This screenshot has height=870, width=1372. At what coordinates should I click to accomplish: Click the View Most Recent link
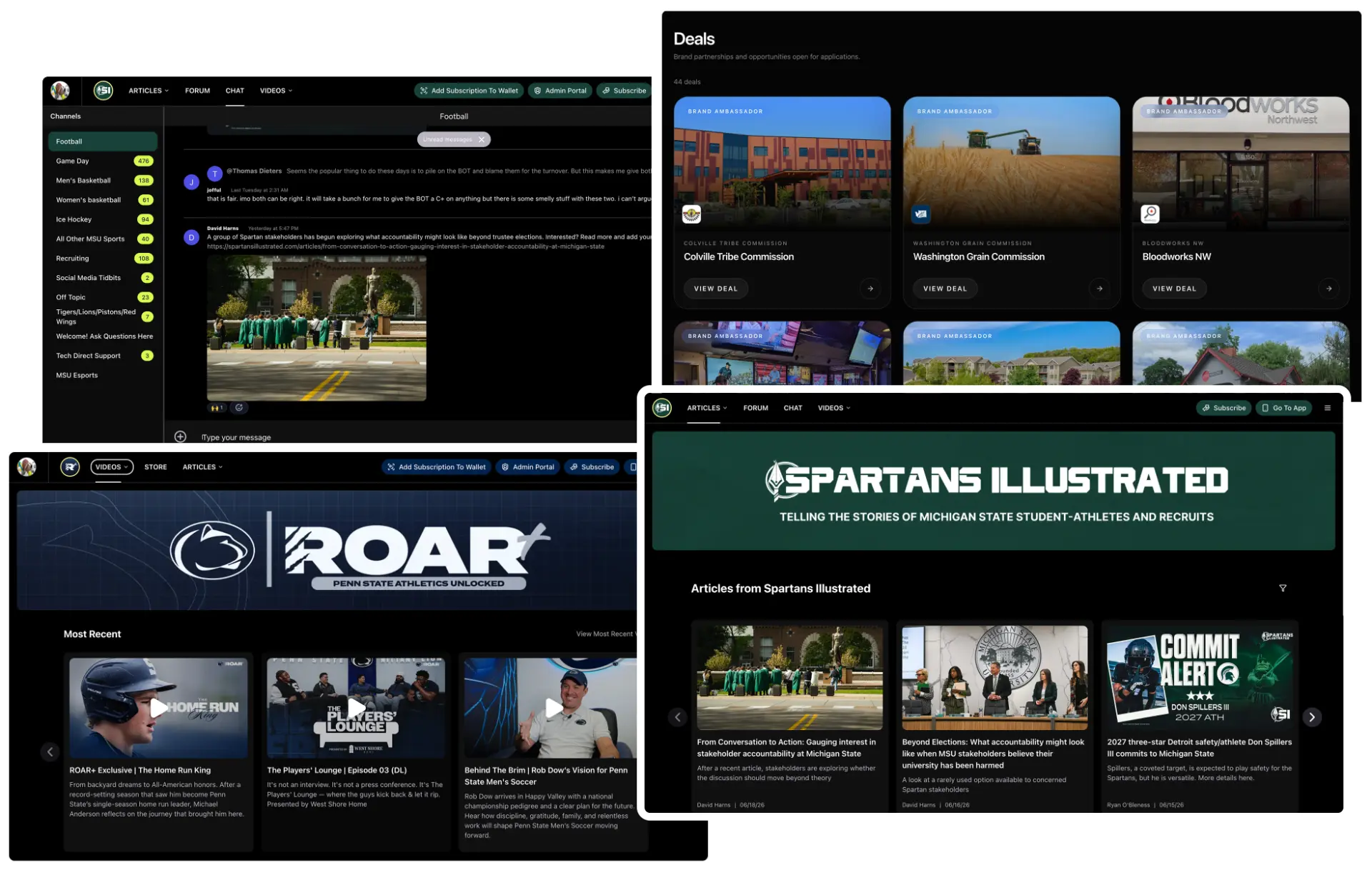click(606, 634)
